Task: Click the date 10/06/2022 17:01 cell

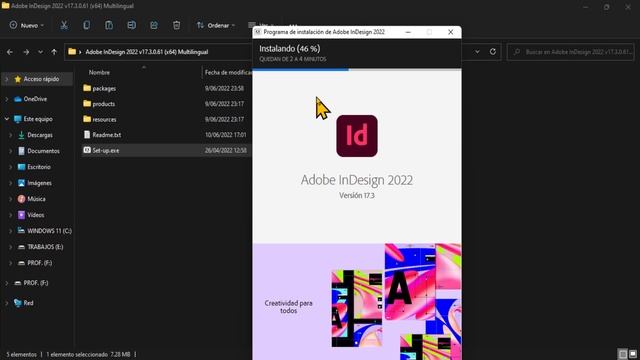Action: pos(226,135)
